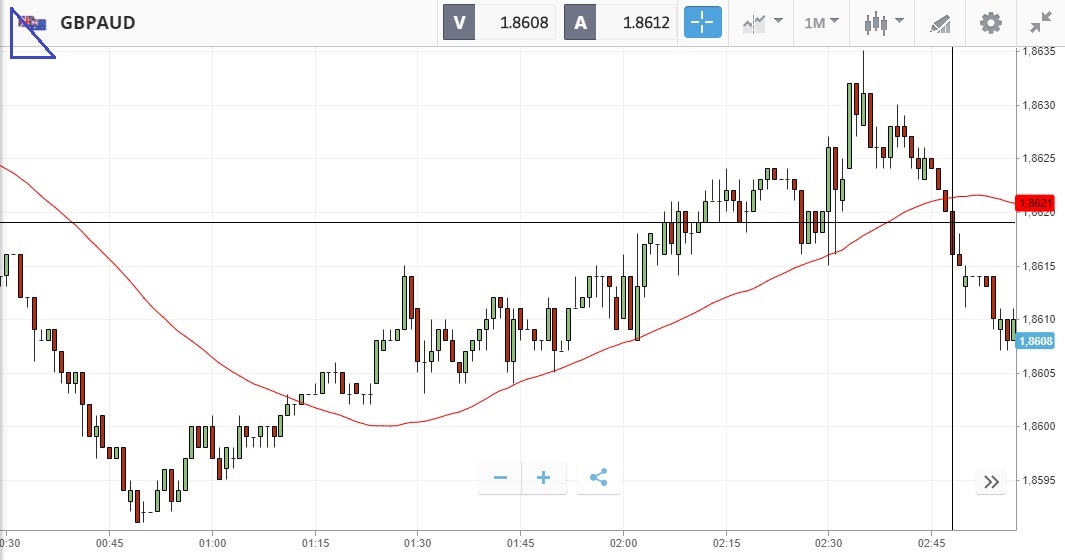Open the indicators dropdown

click(x=762, y=22)
